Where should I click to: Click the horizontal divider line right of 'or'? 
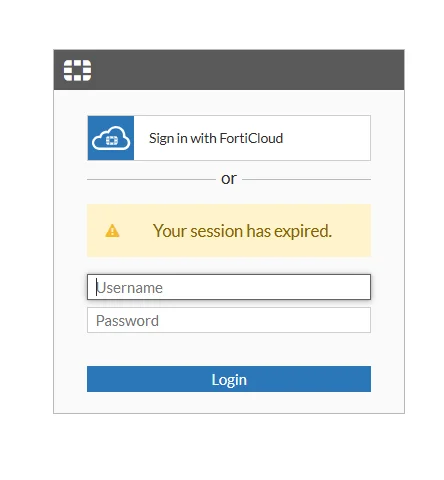coord(306,179)
